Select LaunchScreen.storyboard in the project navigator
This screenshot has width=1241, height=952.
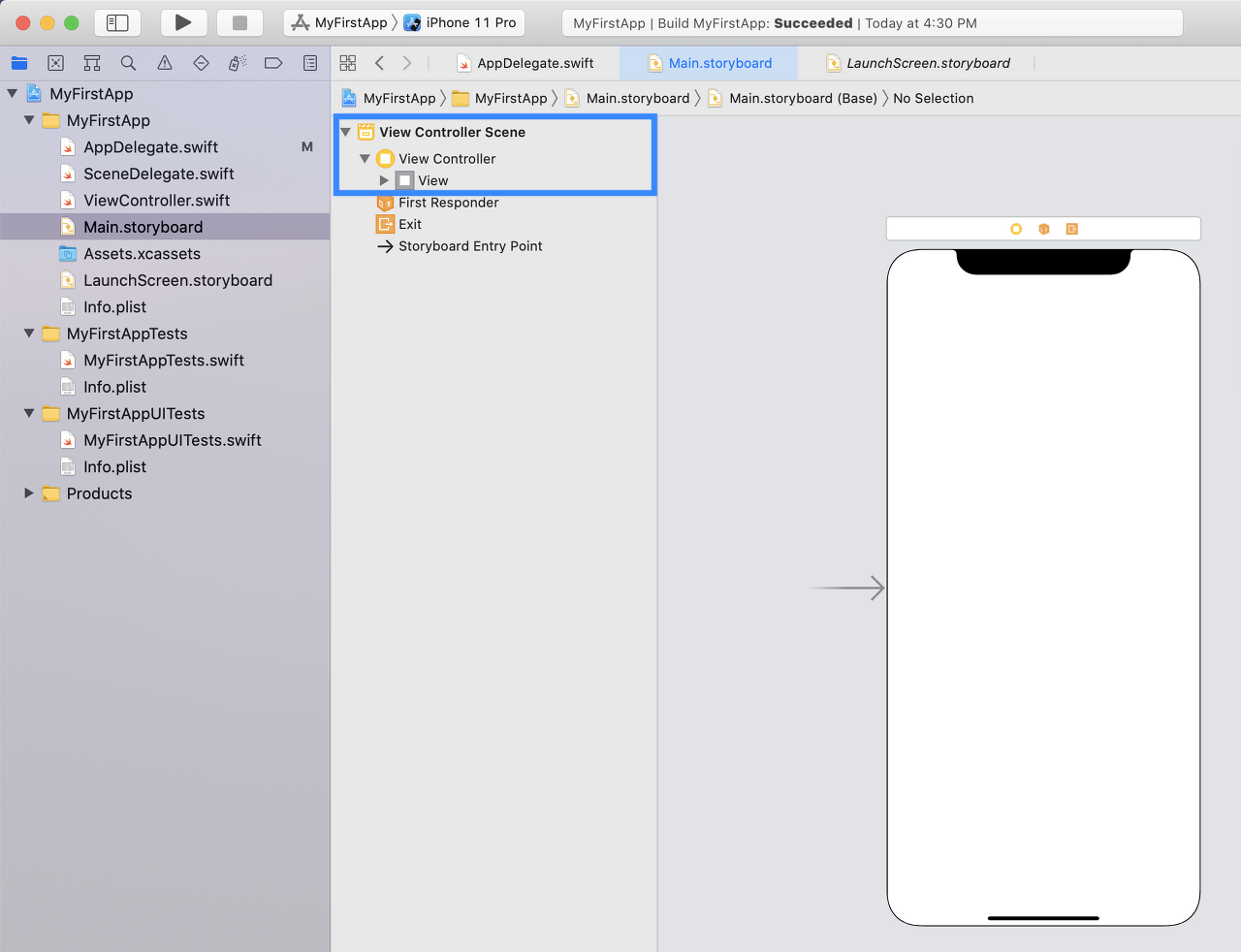click(165, 280)
